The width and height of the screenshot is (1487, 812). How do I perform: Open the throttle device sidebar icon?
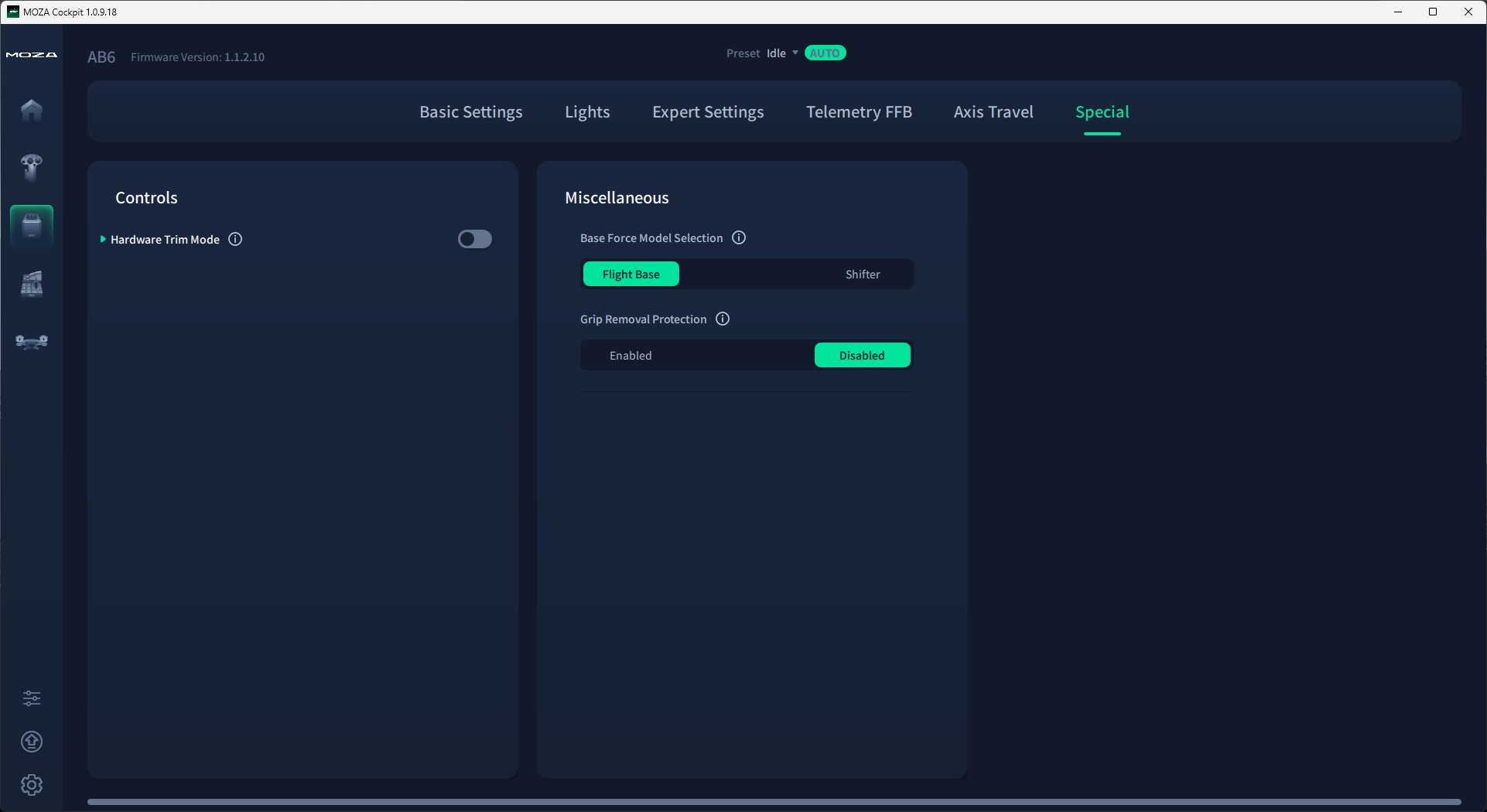coord(32,284)
